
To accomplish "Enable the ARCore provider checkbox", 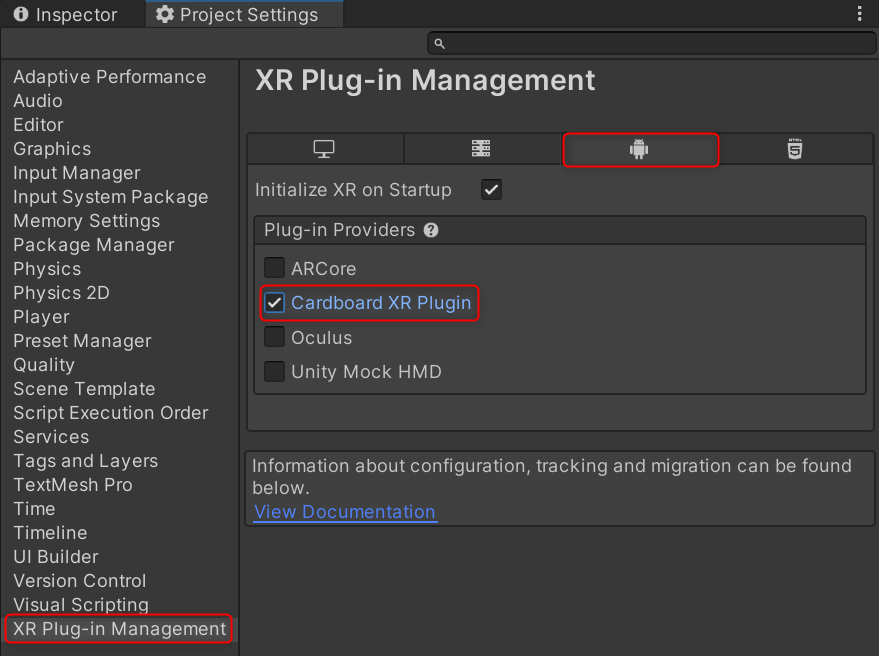I will click(275, 268).
